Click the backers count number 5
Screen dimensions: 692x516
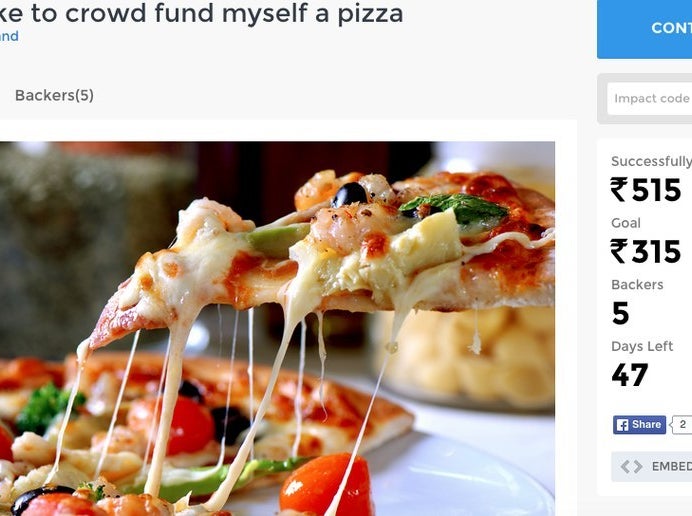click(621, 313)
